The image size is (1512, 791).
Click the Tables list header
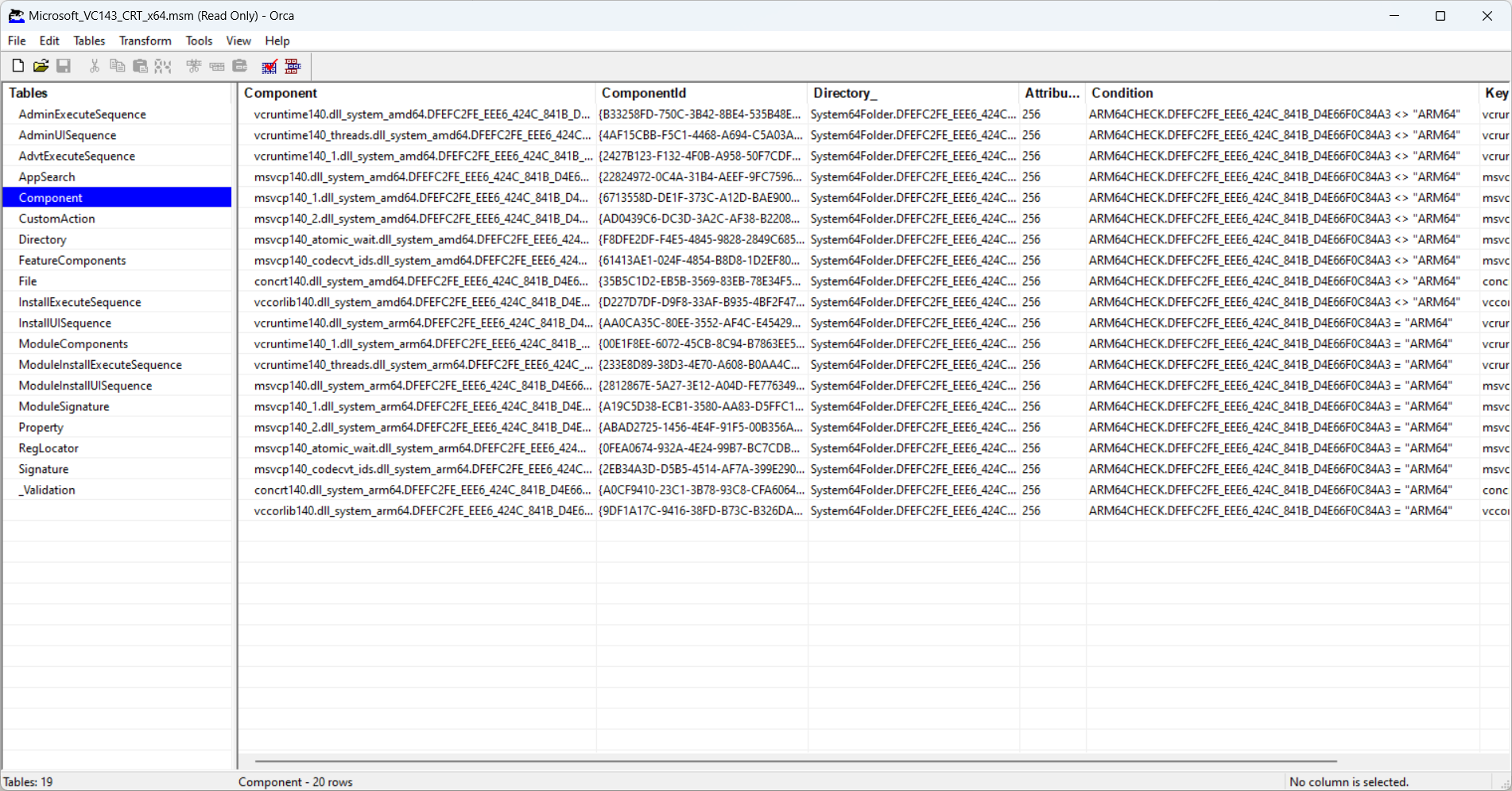tap(117, 93)
